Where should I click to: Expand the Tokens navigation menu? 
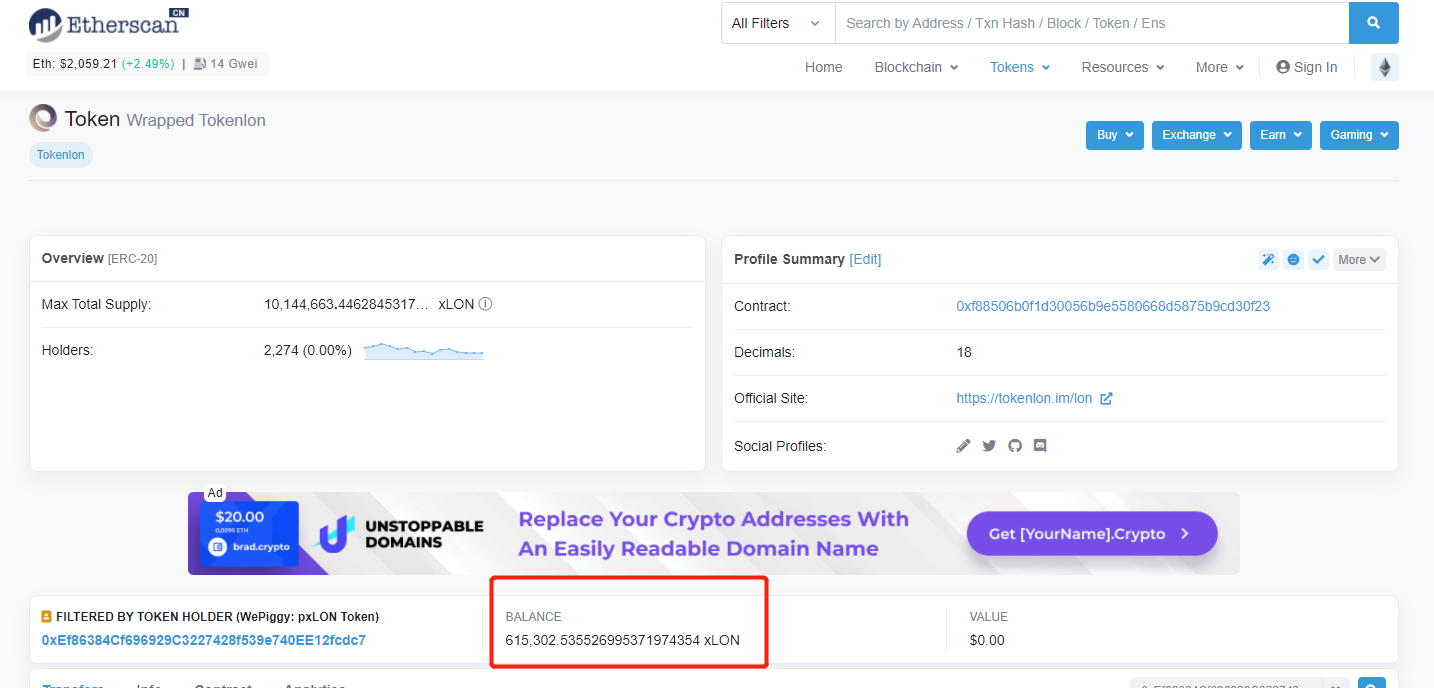pos(1020,67)
